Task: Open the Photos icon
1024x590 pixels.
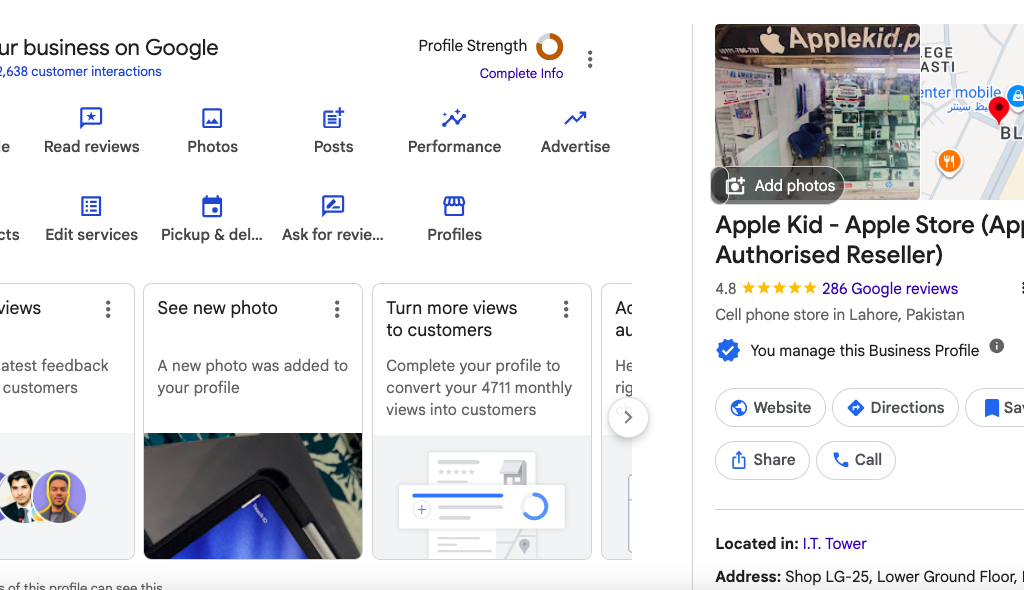Action: [x=212, y=118]
